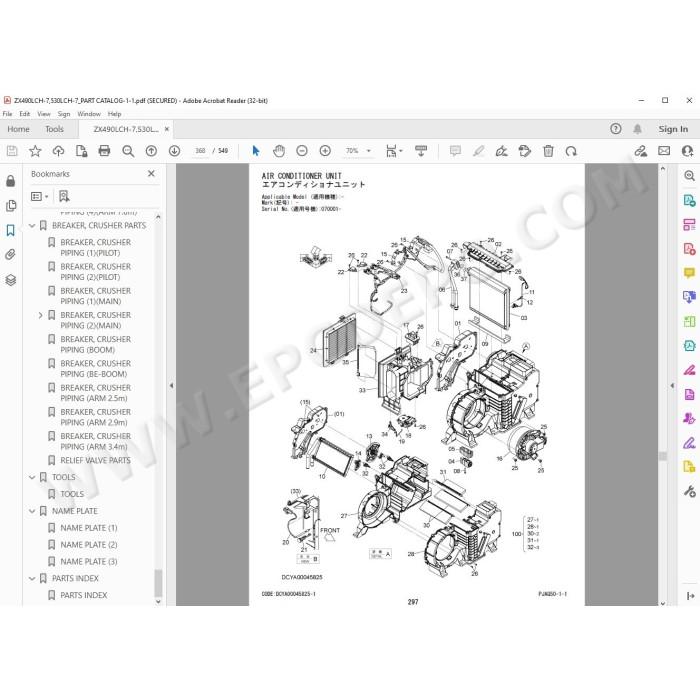Open bookmark RELIEF VALVE PARTS
Viewport: 700px width, 700px height.
pyautogui.click(x=95, y=460)
